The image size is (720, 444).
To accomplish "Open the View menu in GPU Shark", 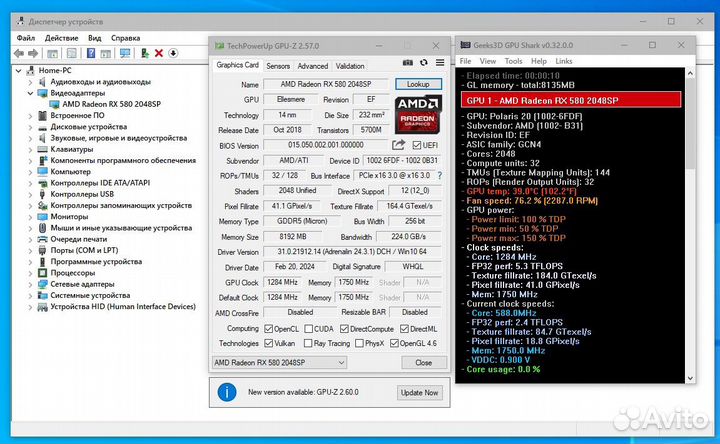I will 488,61.
